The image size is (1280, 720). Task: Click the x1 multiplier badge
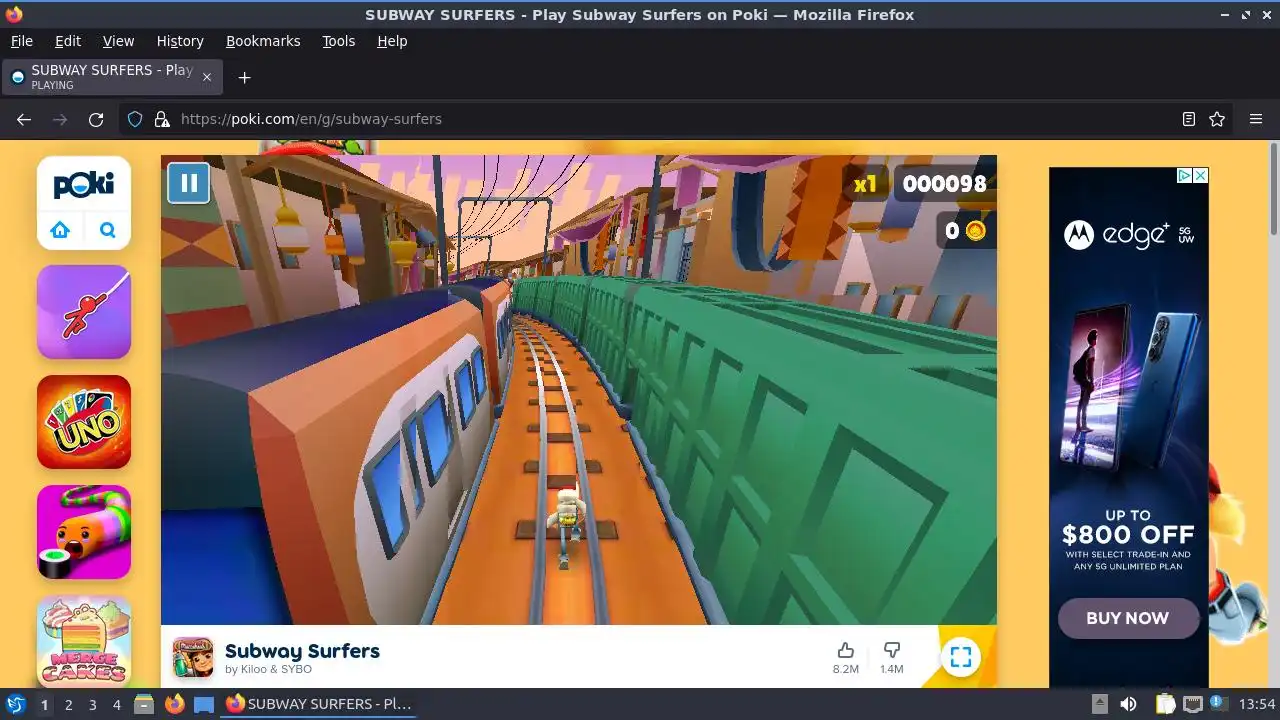click(x=865, y=184)
